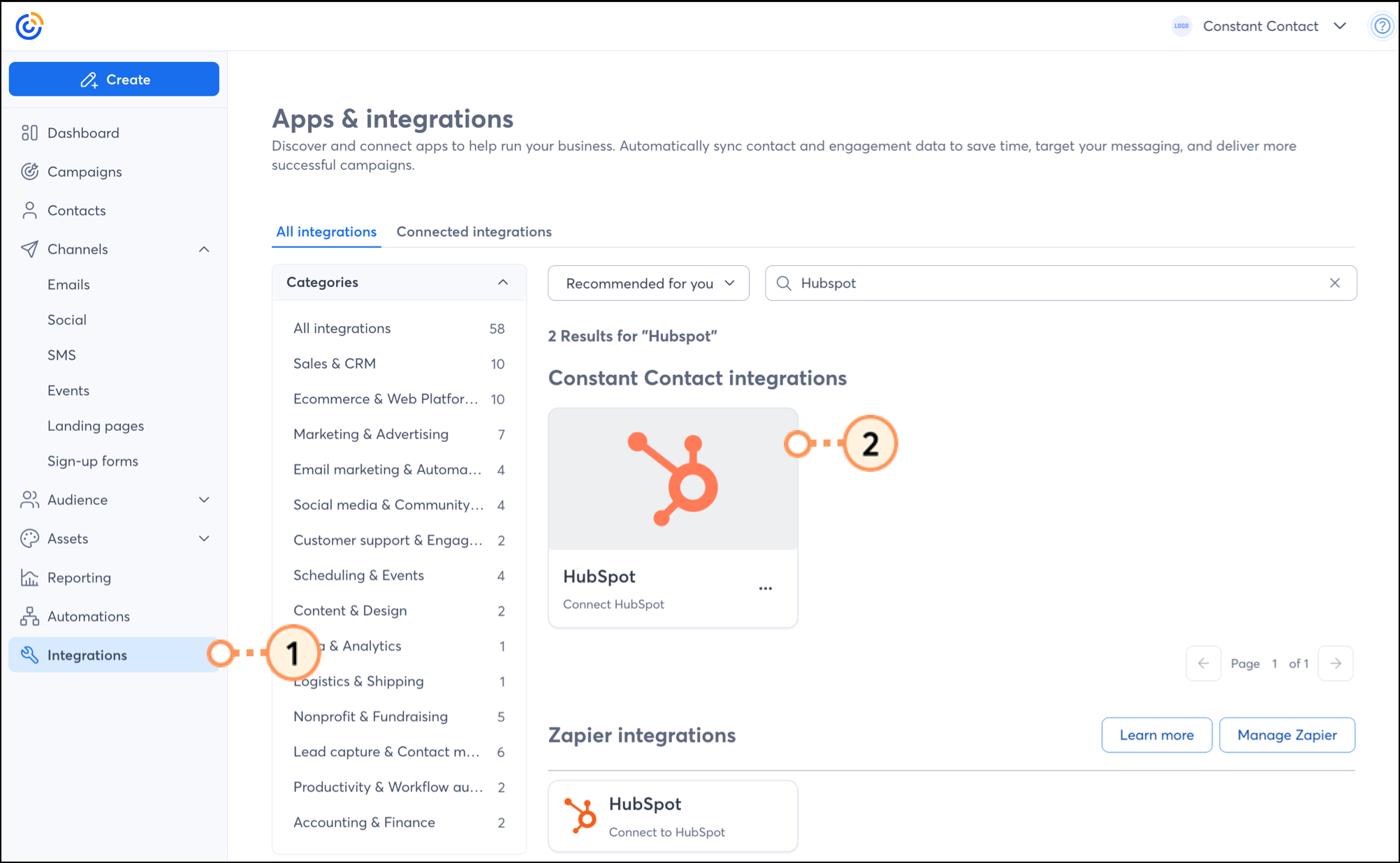This screenshot has height=863, width=1400.
Task: Collapse the Channels sidebar section
Action: tap(204, 249)
